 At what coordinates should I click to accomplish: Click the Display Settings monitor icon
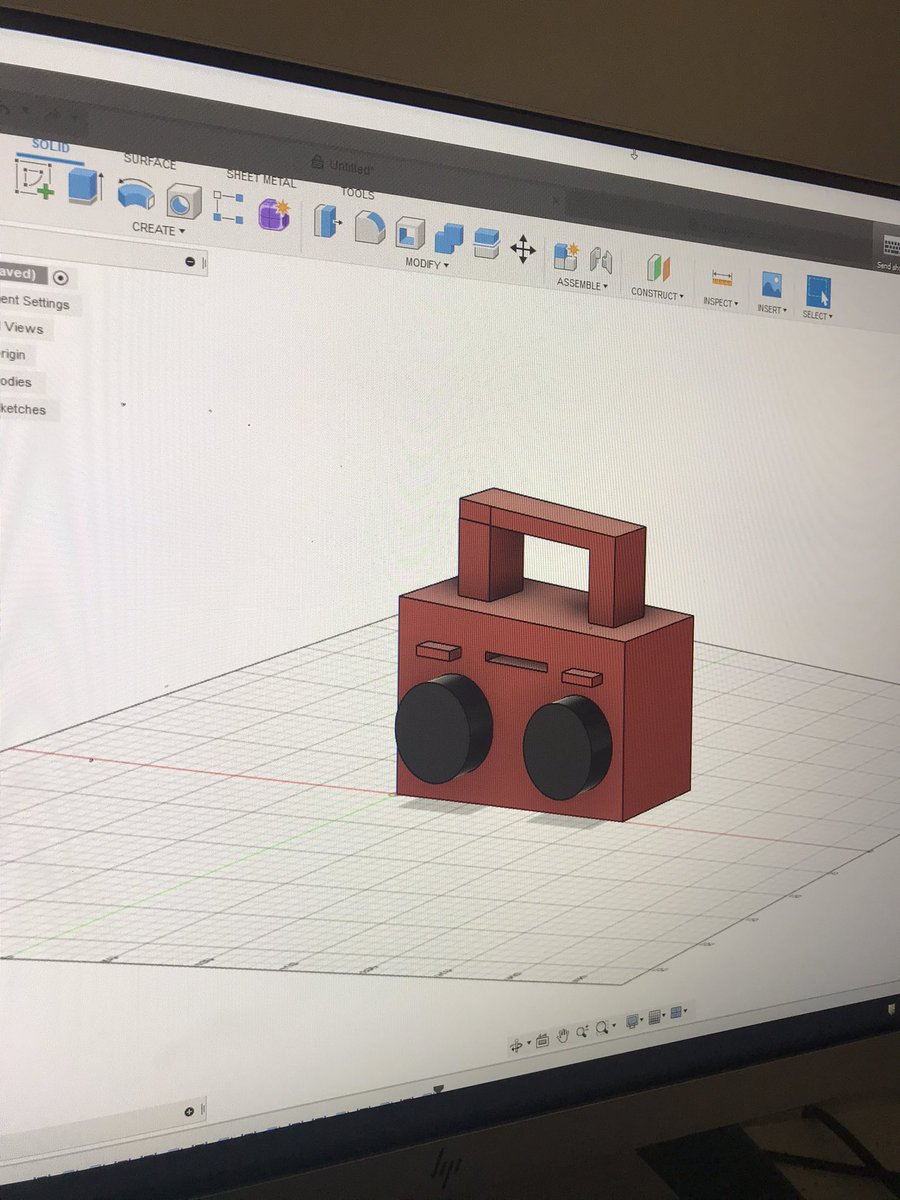tap(632, 1021)
